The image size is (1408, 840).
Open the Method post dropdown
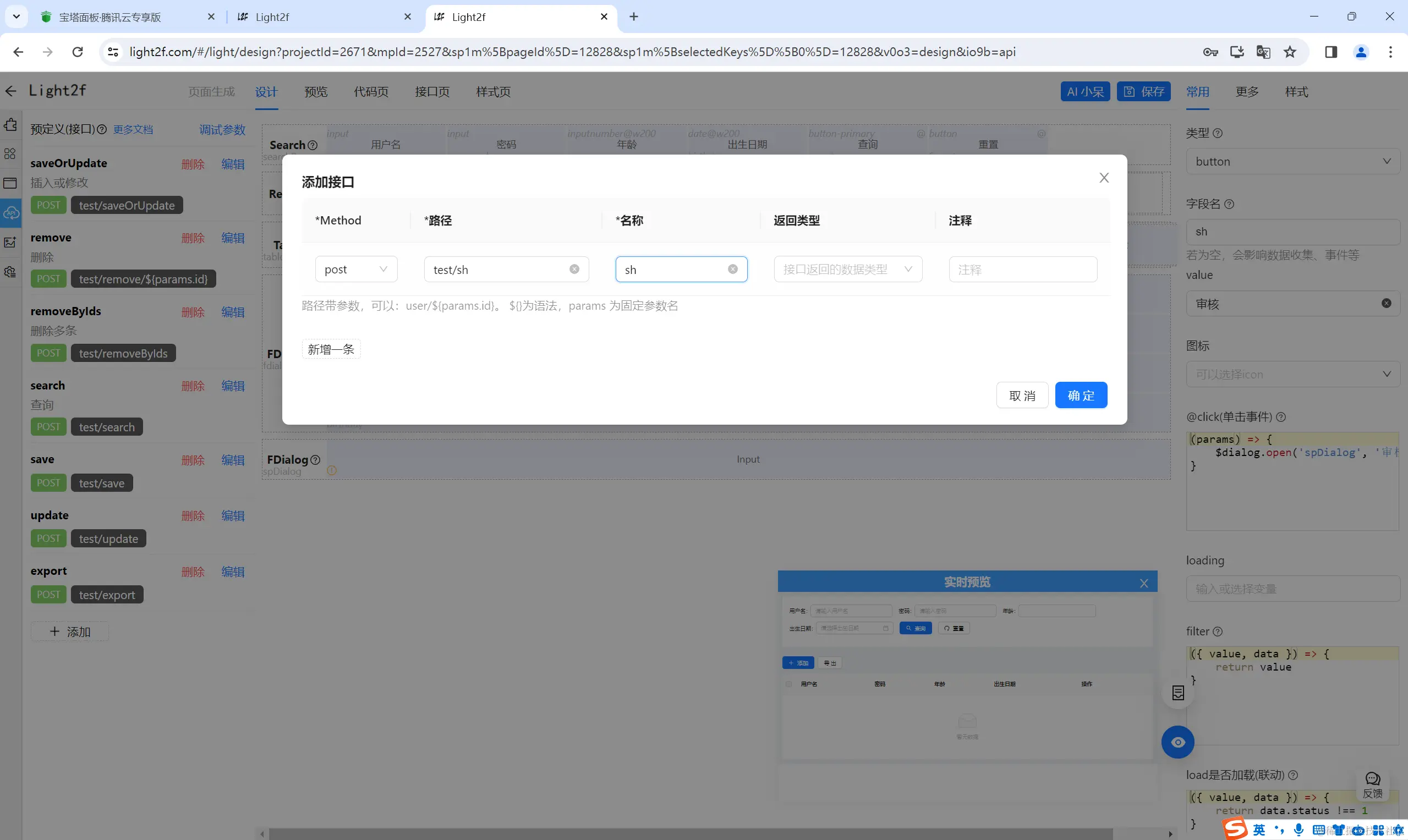point(356,270)
